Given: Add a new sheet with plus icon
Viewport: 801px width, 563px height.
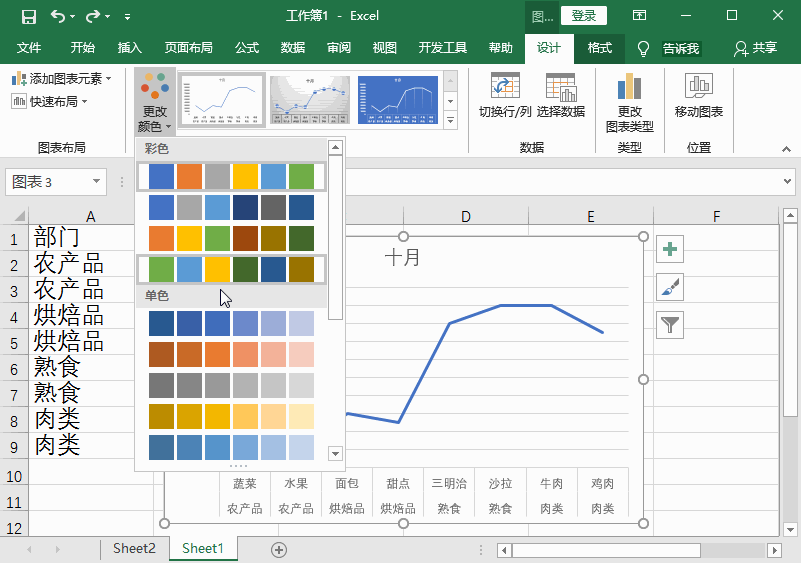Looking at the screenshot, I should click(278, 550).
